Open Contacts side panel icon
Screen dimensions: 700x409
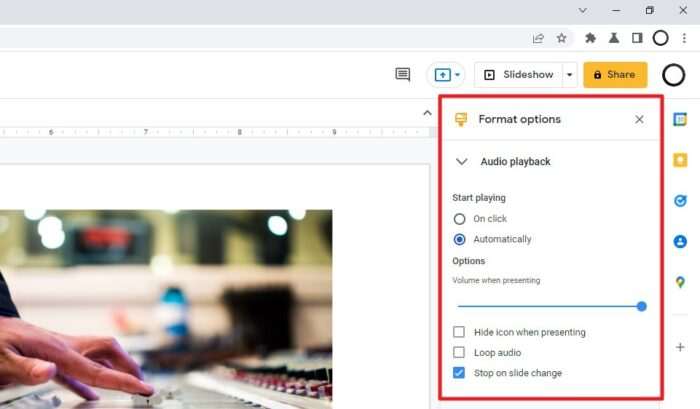[x=680, y=242]
